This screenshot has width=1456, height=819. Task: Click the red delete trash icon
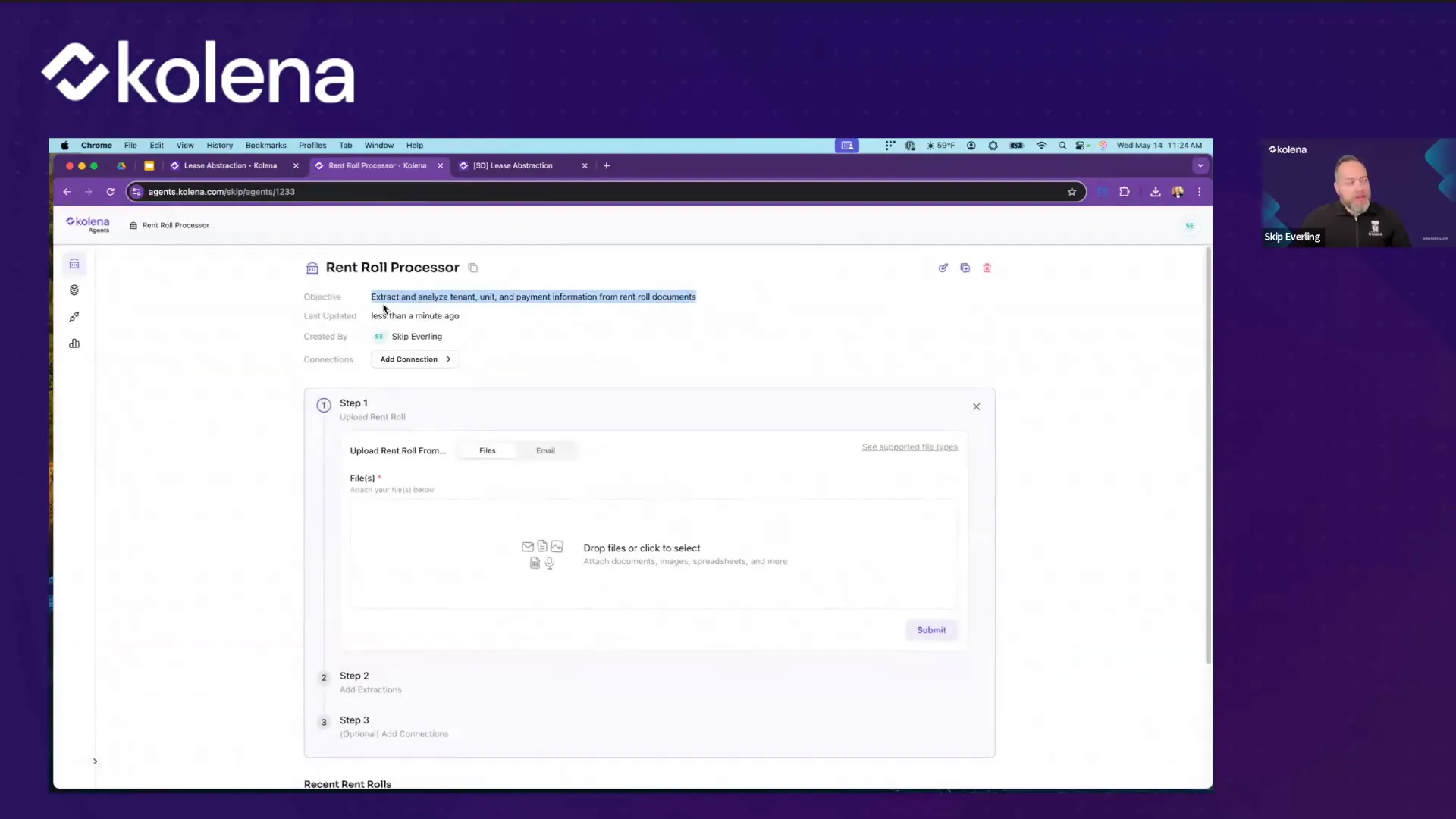(x=987, y=268)
